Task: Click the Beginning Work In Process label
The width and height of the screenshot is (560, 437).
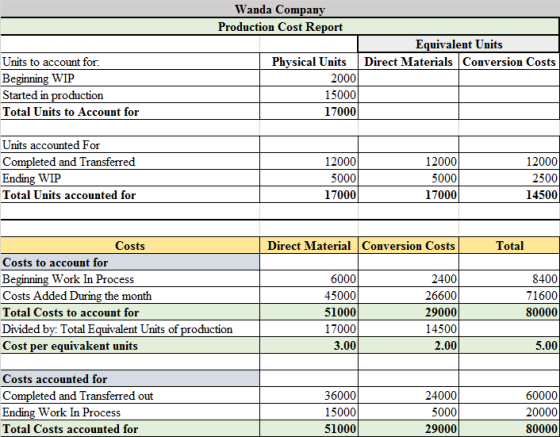Action: [x=68, y=279]
